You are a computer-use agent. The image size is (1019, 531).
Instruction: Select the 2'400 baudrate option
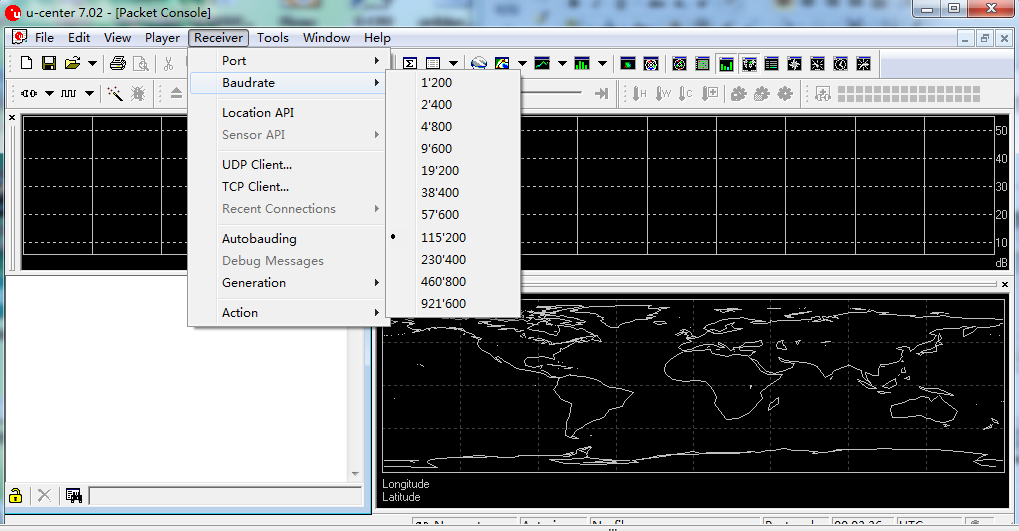click(x=453, y=105)
